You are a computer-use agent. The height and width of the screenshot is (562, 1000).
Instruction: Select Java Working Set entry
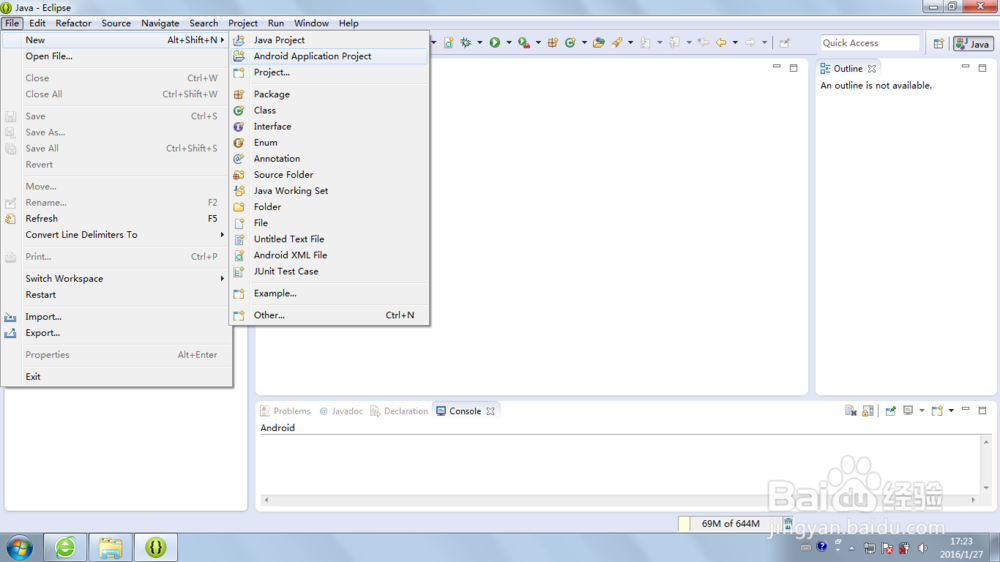pos(329,191)
